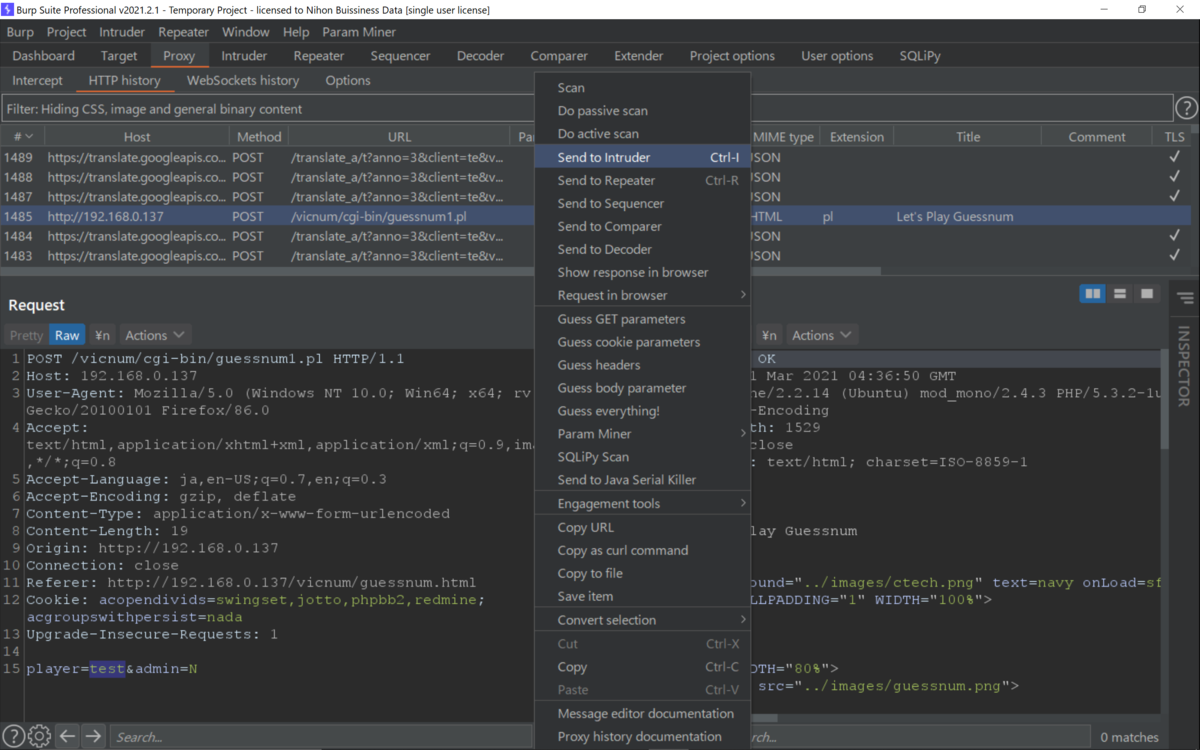The image size is (1200, 750).
Task: Toggle ¥n newline display in Request pane
Action: click(x=102, y=335)
